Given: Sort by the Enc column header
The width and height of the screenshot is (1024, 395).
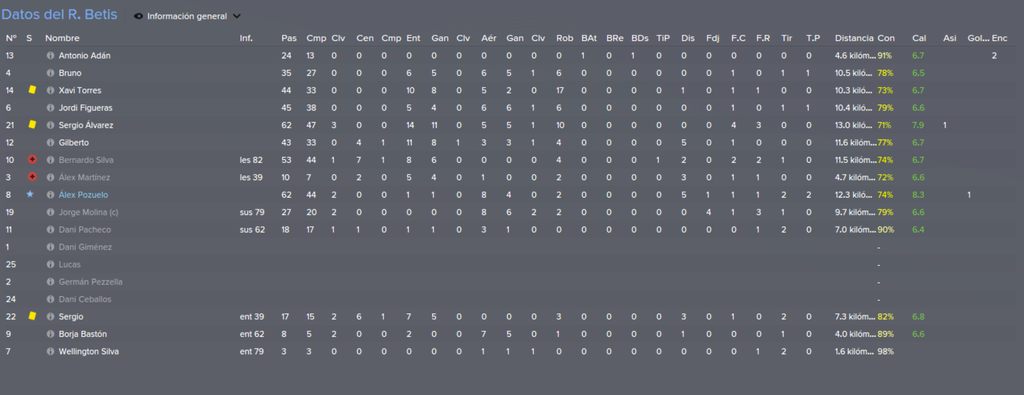Looking at the screenshot, I should (999, 39).
